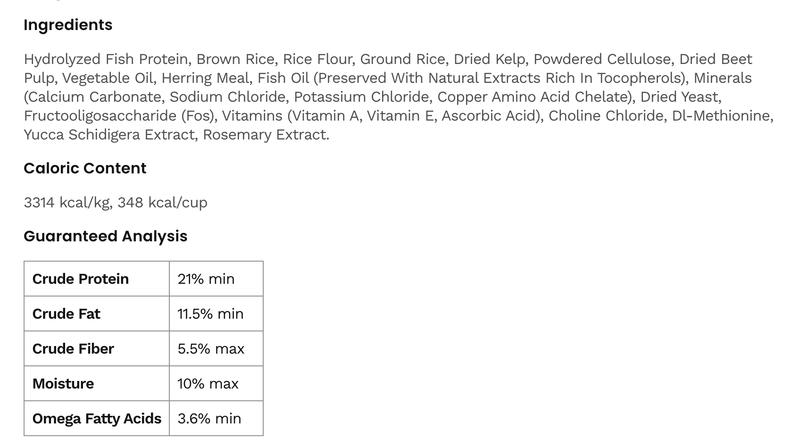800x444 pixels.
Task: Click the Fructooligosaccharide ingredient word
Action: click(x=100, y=115)
